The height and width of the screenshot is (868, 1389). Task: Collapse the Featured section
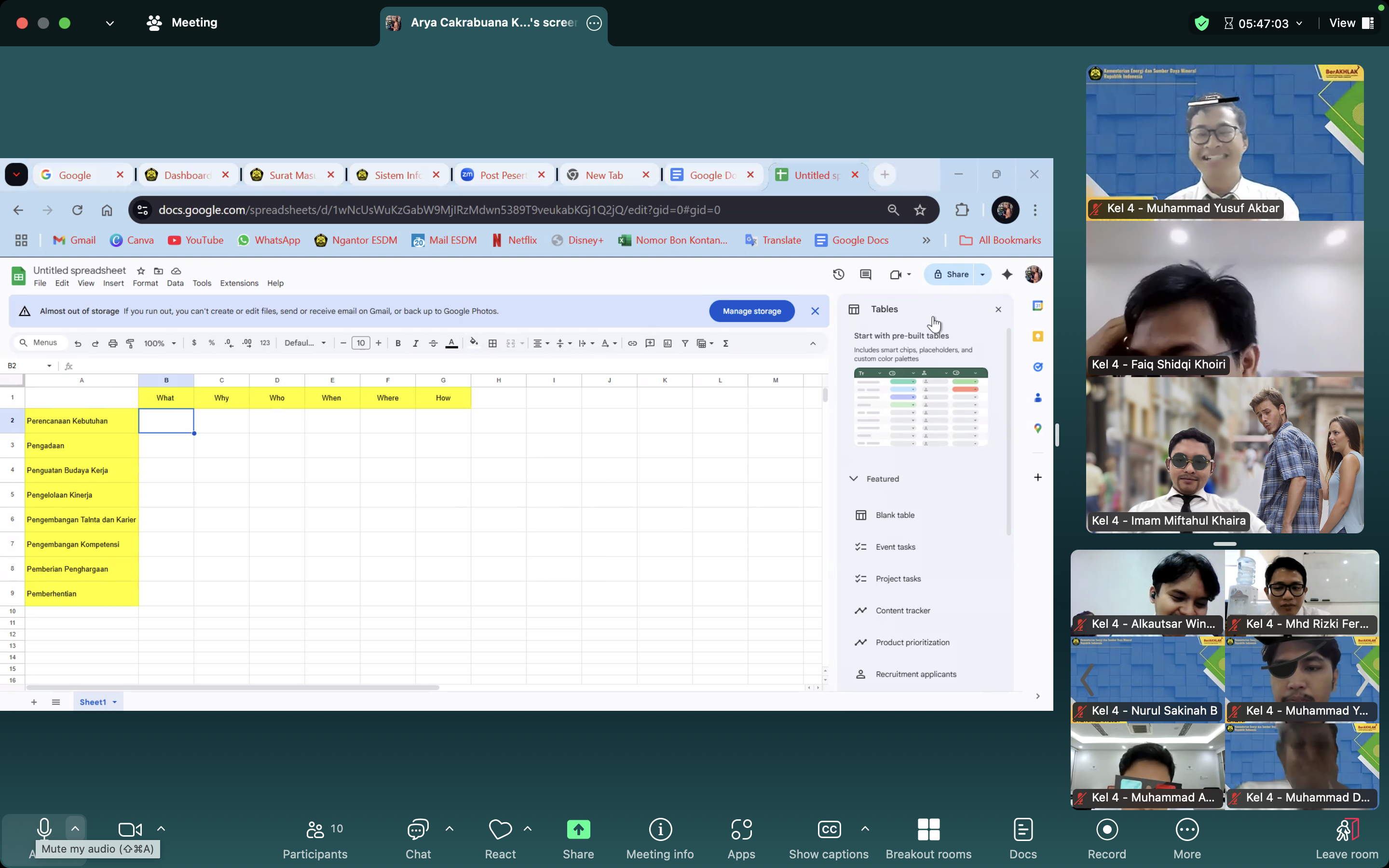[x=854, y=478]
